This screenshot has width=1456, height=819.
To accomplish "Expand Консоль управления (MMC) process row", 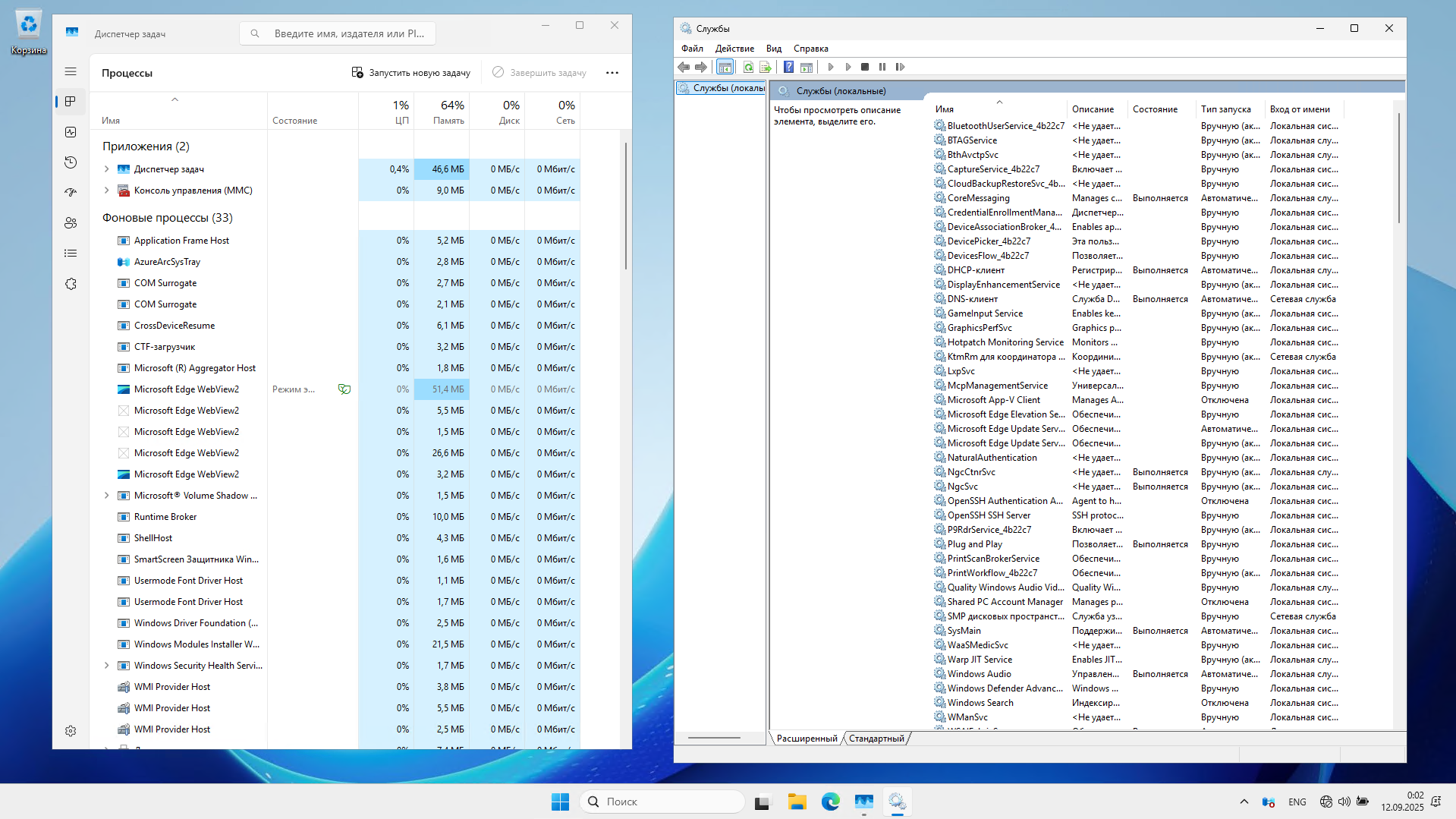I will [106, 191].
